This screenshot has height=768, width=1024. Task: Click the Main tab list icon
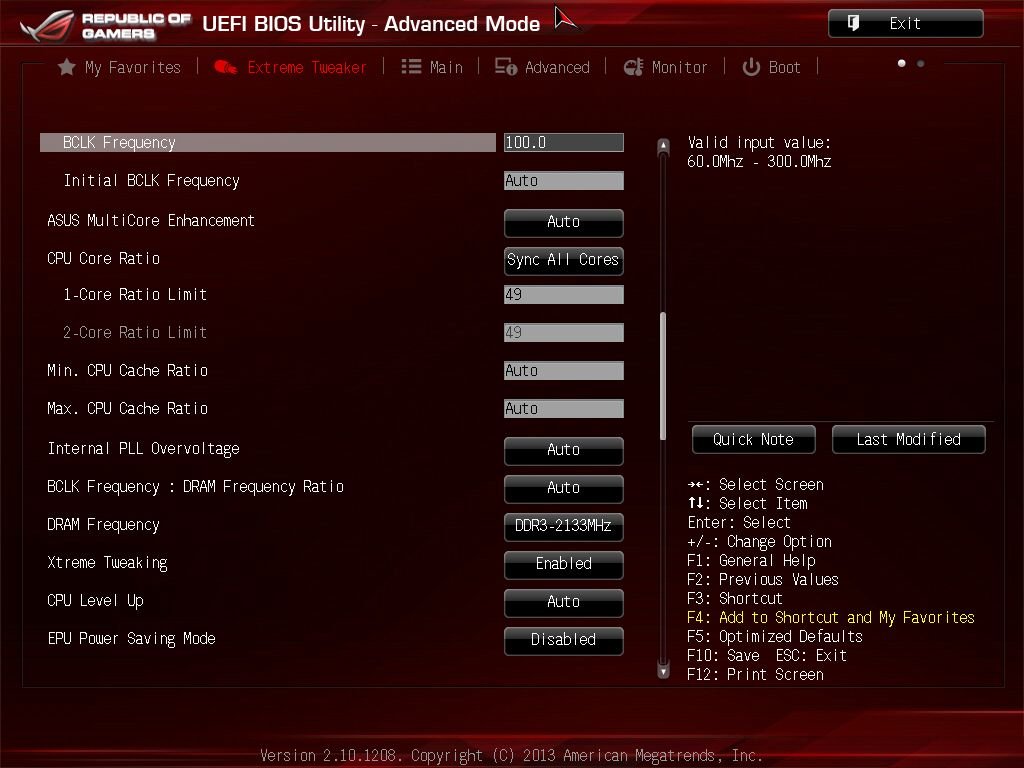click(x=411, y=67)
